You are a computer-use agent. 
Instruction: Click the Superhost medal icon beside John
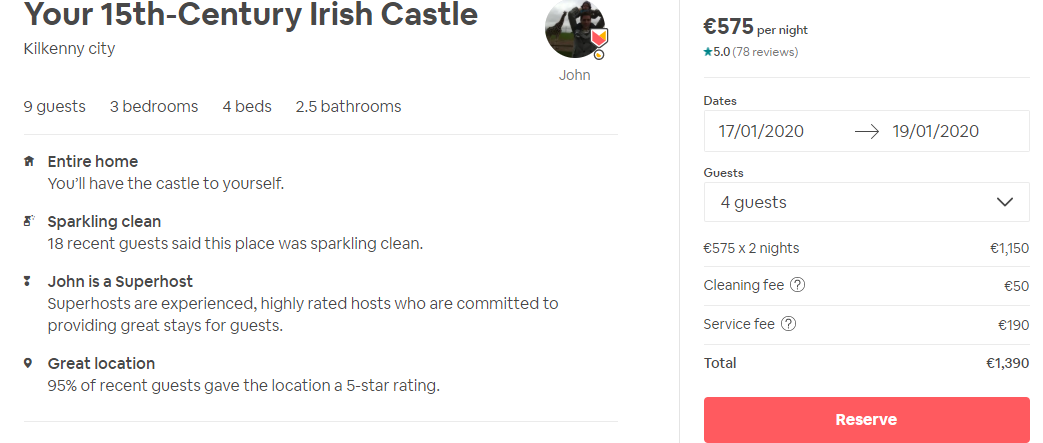28,282
